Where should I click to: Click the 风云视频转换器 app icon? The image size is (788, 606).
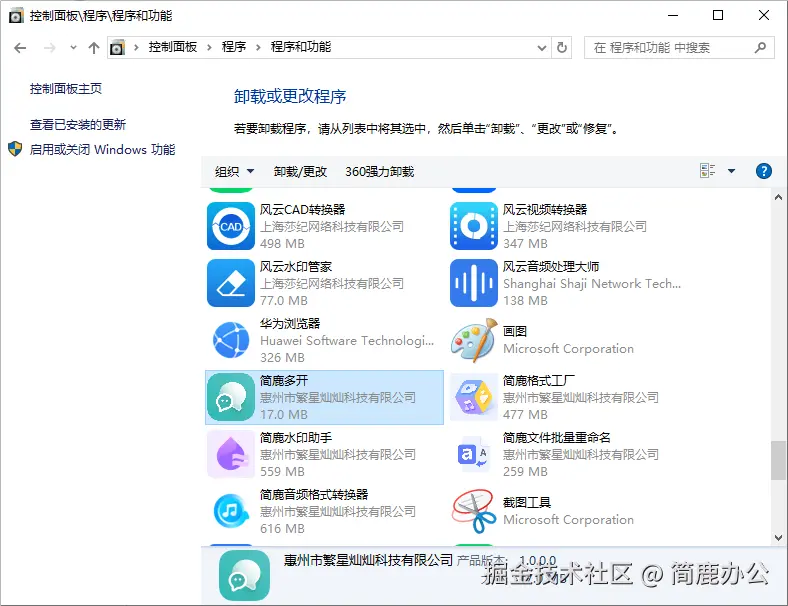point(474,226)
